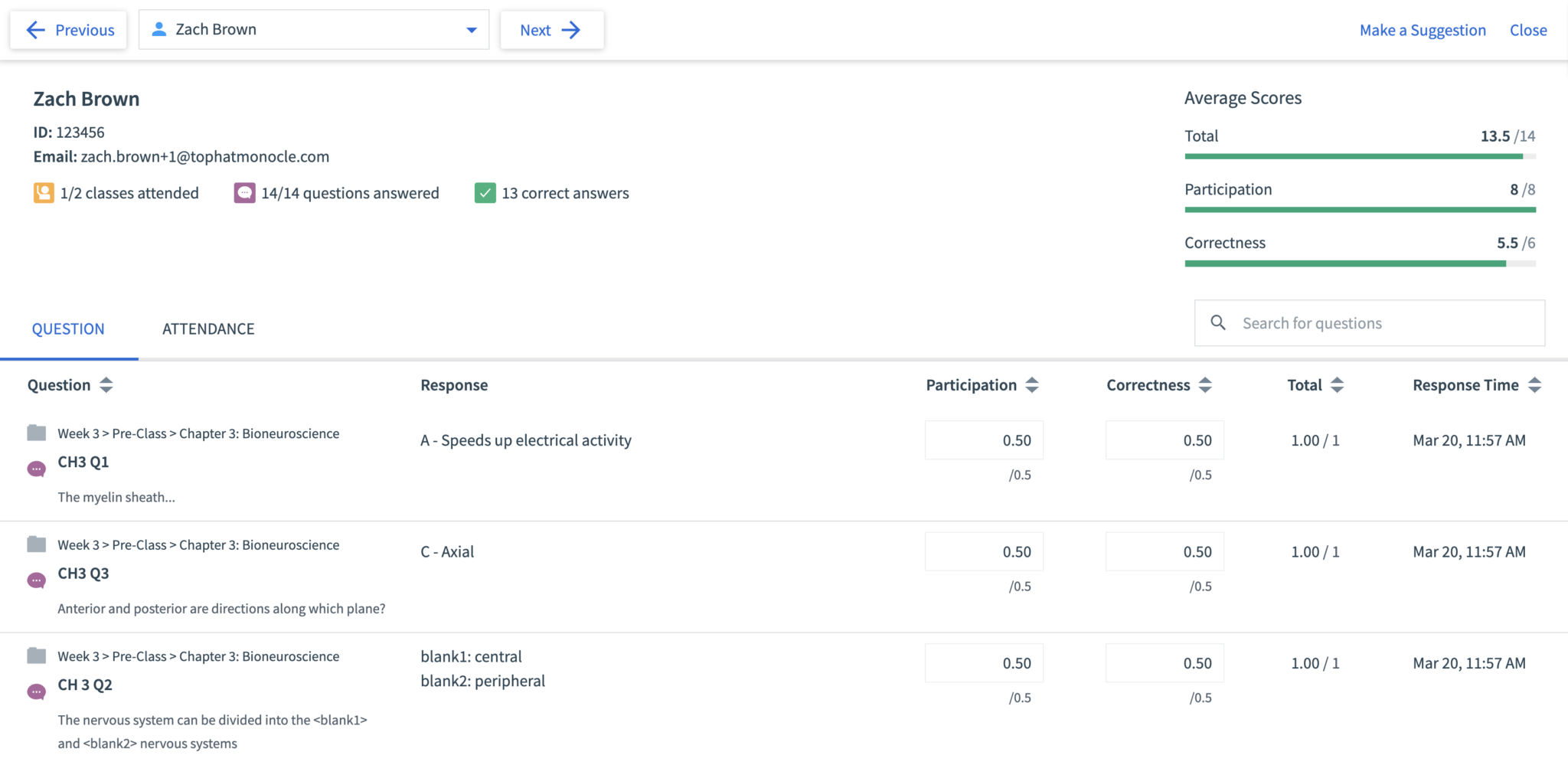
Task: Click the green correct answers checkmark icon
Action: 485,193
